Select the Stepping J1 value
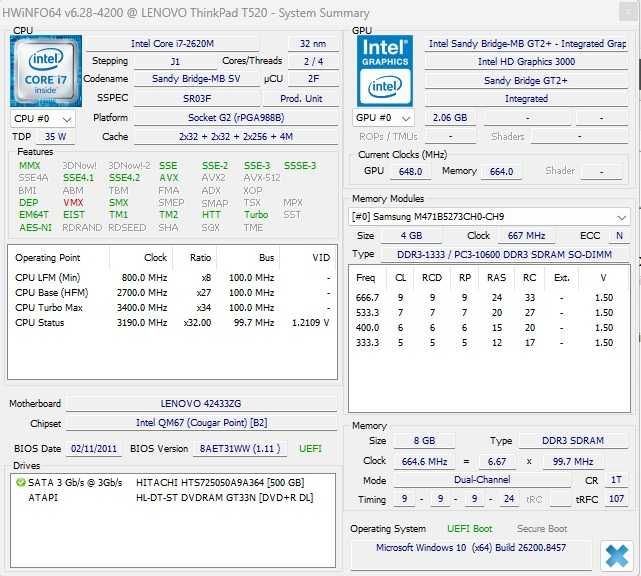The image size is (641, 576). pyautogui.click(x=175, y=61)
